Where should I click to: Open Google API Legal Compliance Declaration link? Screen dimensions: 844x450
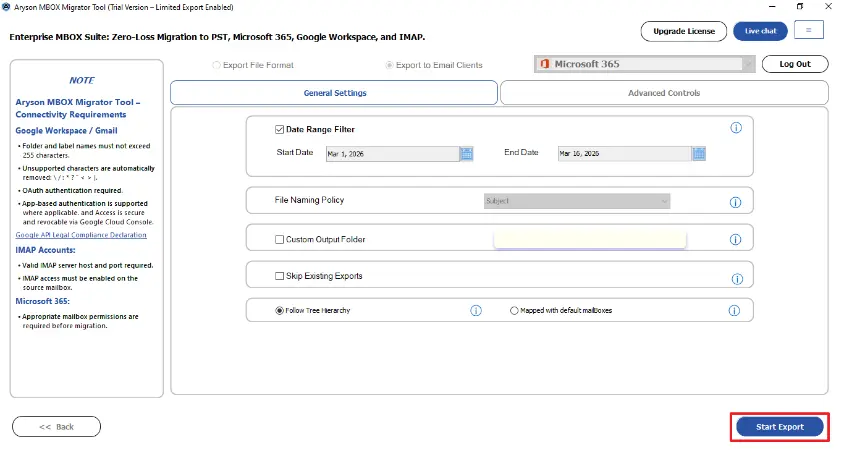81,235
